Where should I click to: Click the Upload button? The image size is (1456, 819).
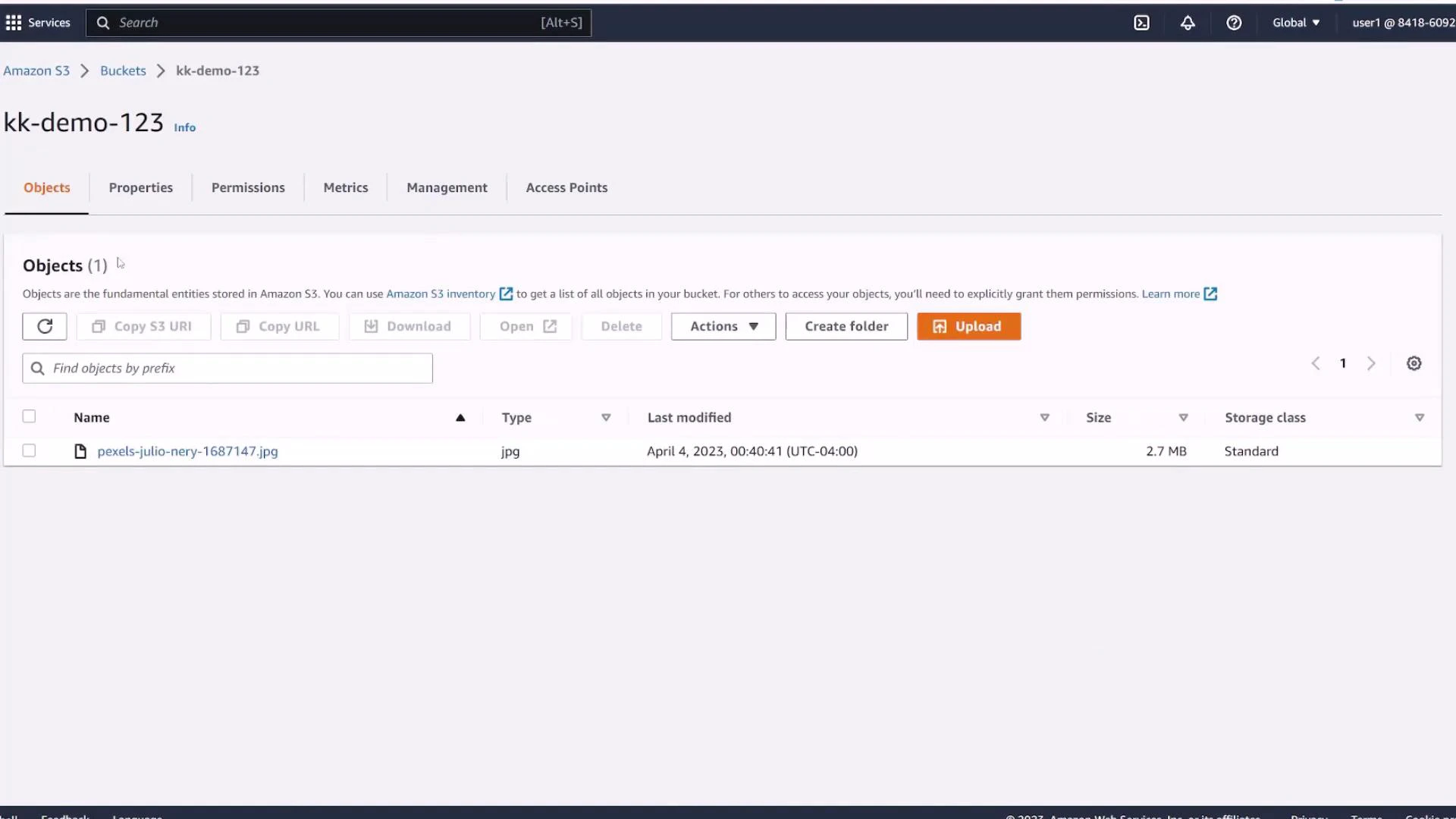968,326
